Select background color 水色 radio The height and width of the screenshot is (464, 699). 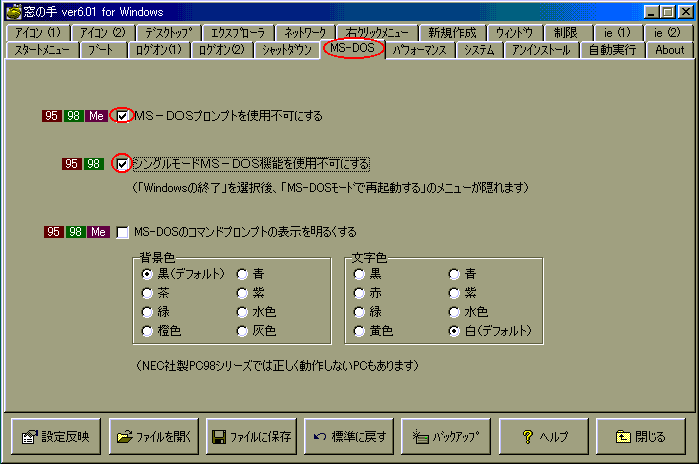(242, 312)
